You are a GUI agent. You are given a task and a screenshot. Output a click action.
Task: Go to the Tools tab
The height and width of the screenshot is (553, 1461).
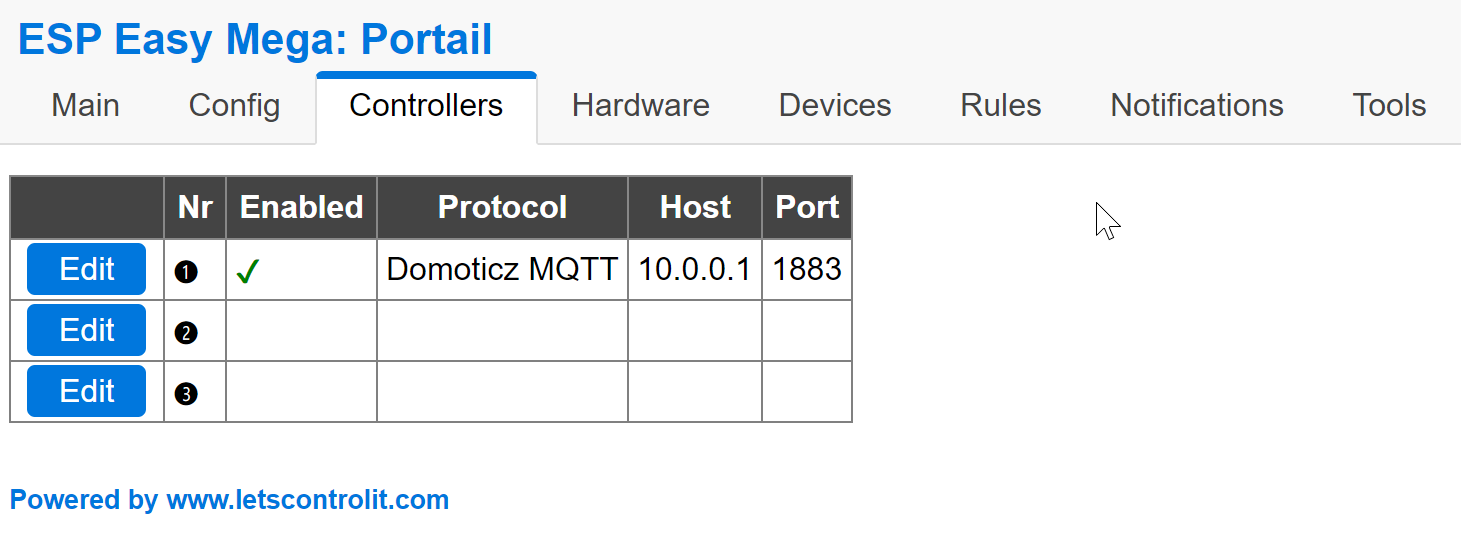[1389, 106]
